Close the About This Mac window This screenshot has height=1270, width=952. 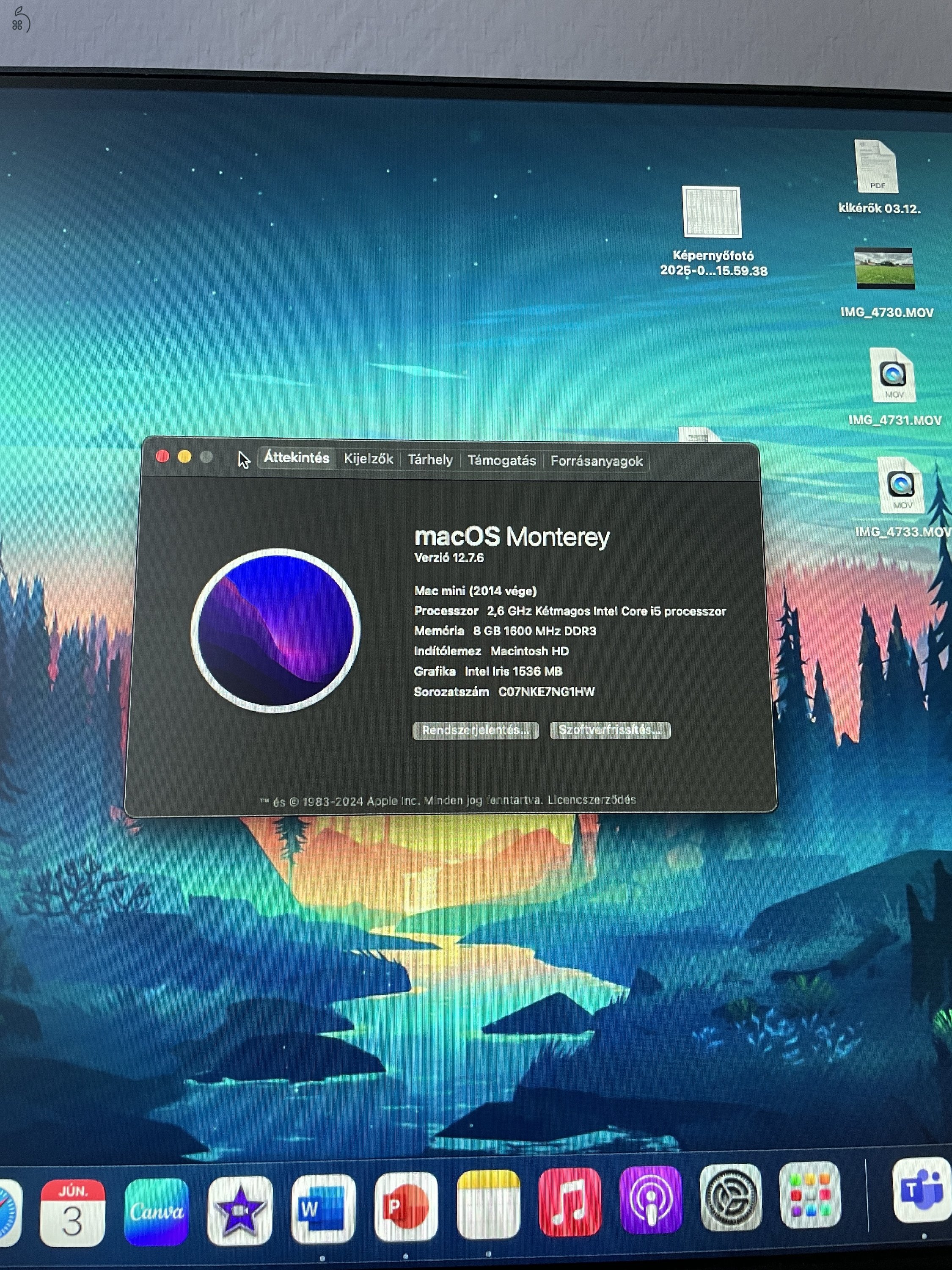(x=162, y=456)
